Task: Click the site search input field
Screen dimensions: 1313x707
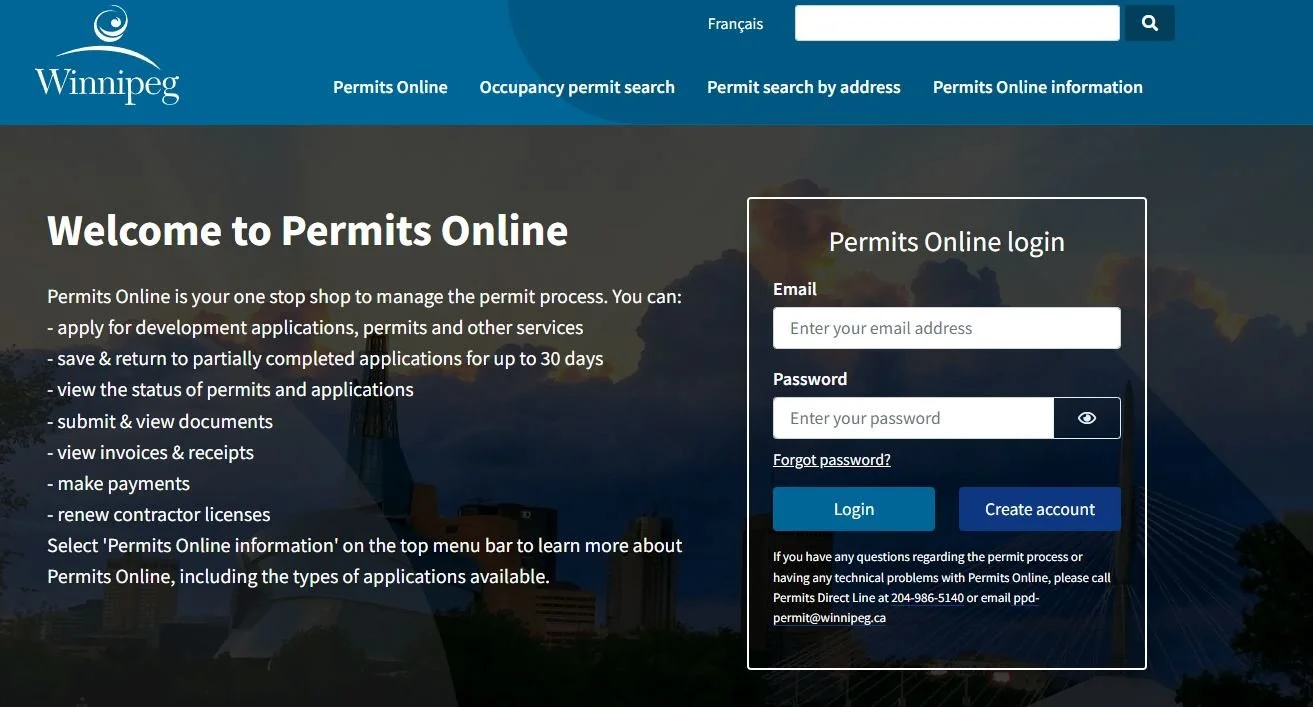Action: tap(957, 23)
